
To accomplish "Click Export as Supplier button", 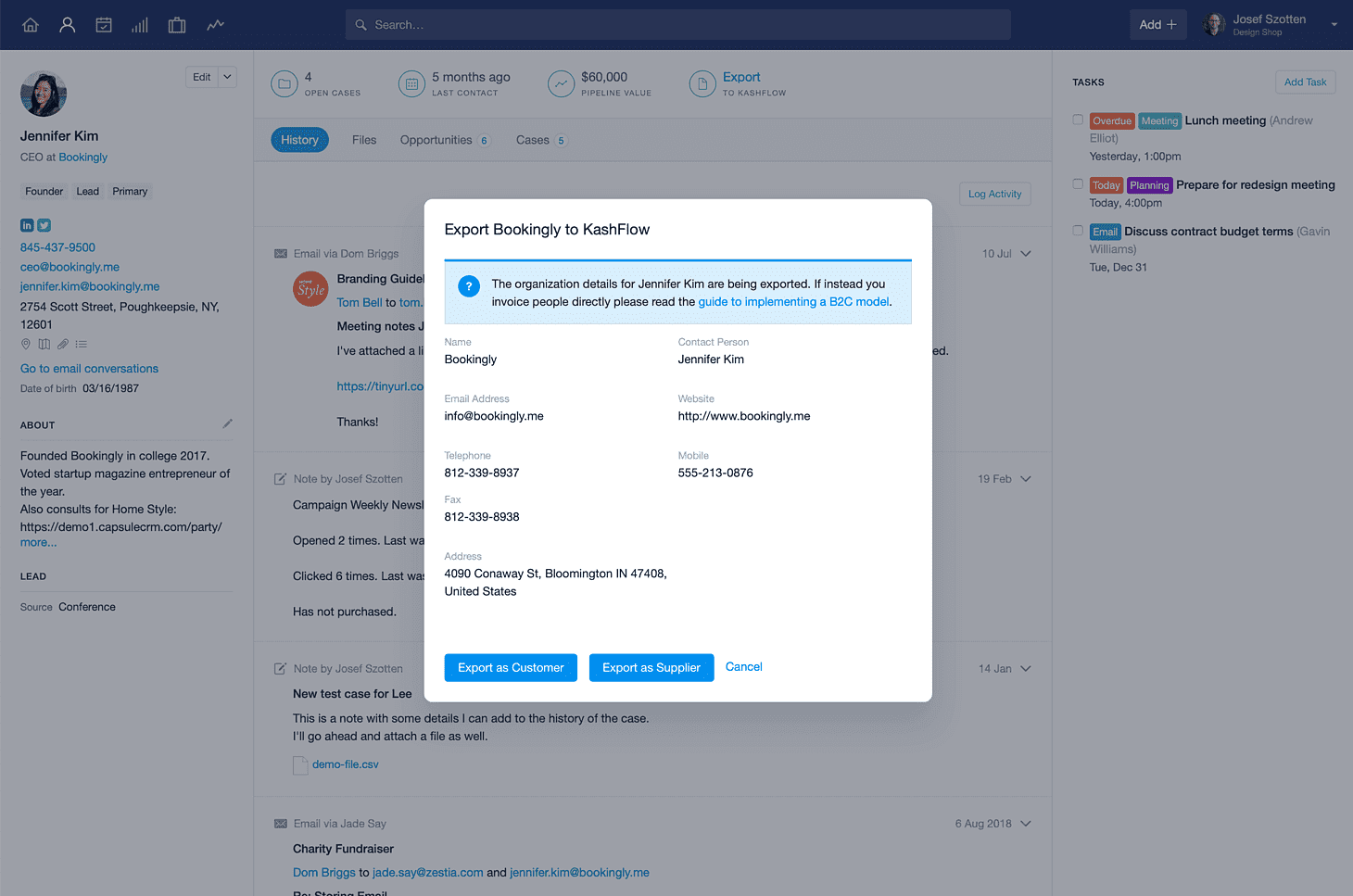I will click(651, 668).
